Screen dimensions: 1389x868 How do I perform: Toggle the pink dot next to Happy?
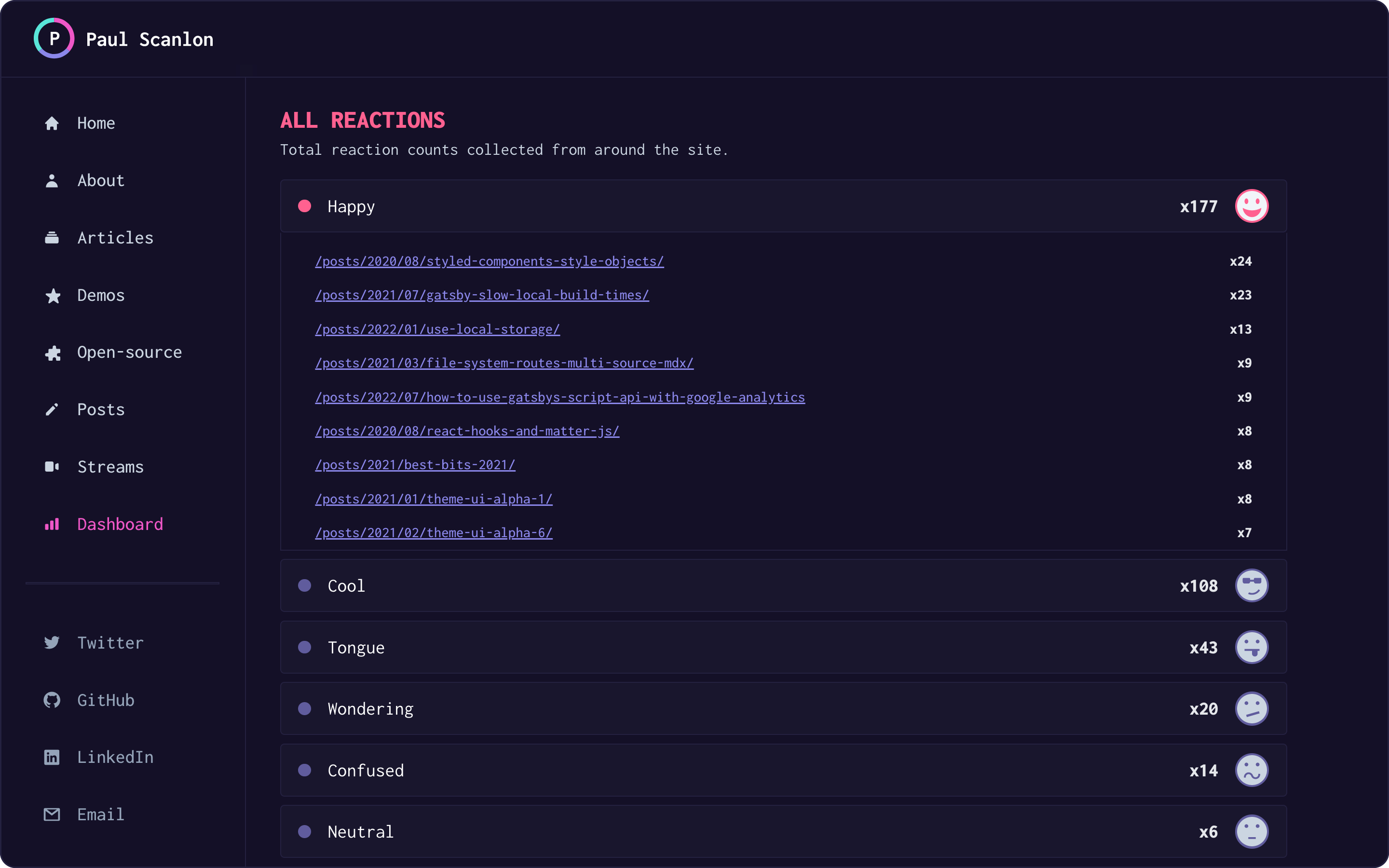[x=305, y=205]
